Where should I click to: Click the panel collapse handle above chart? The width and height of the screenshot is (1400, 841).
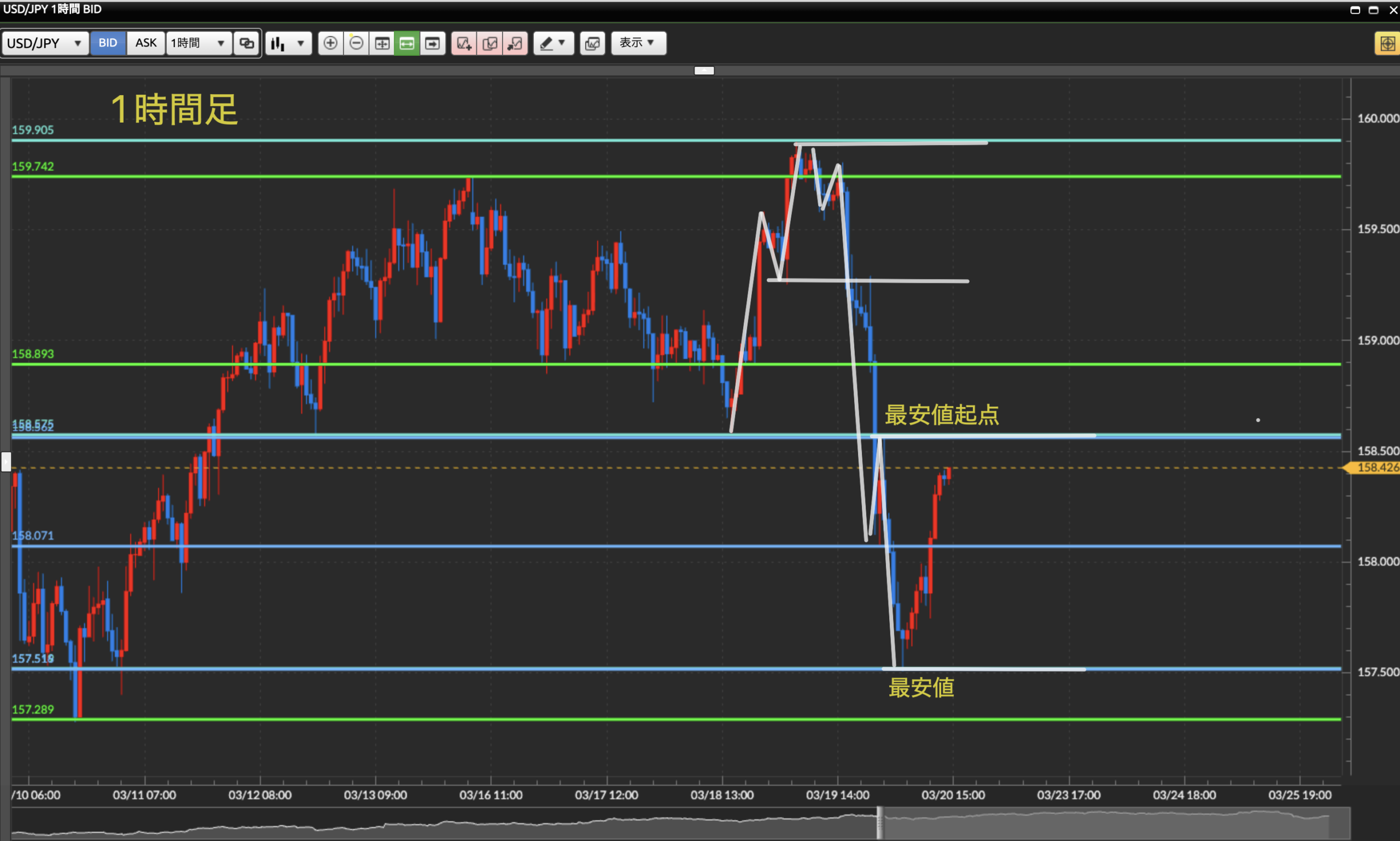pyautogui.click(x=704, y=71)
